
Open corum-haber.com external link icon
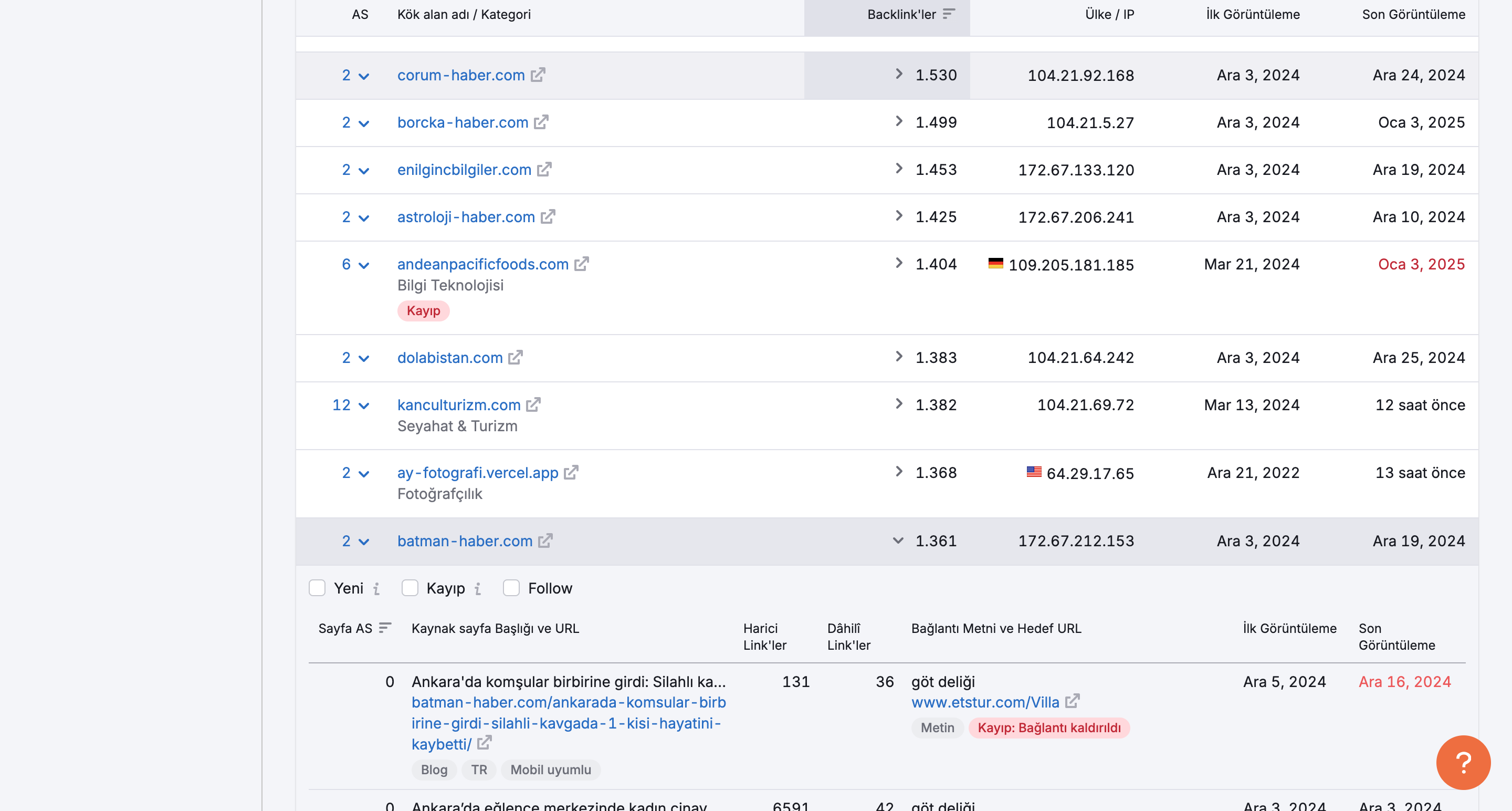[538, 75]
